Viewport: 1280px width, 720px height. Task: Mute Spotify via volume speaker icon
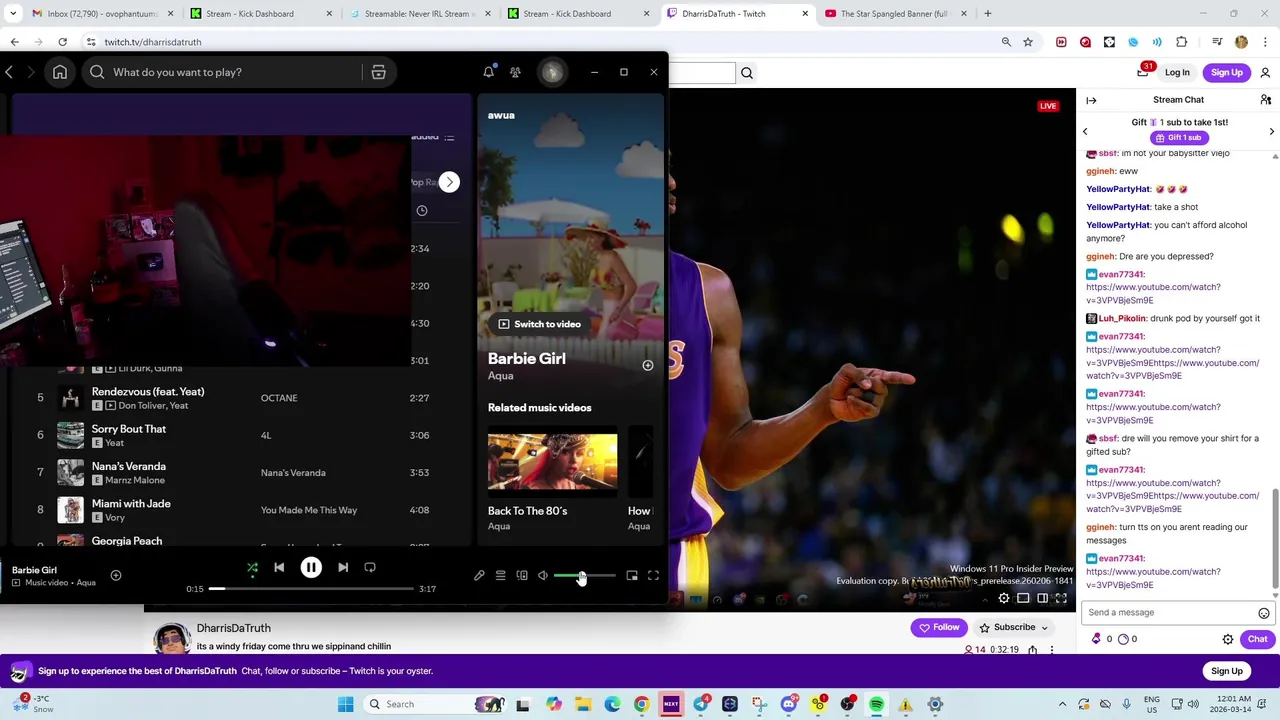click(543, 575)
